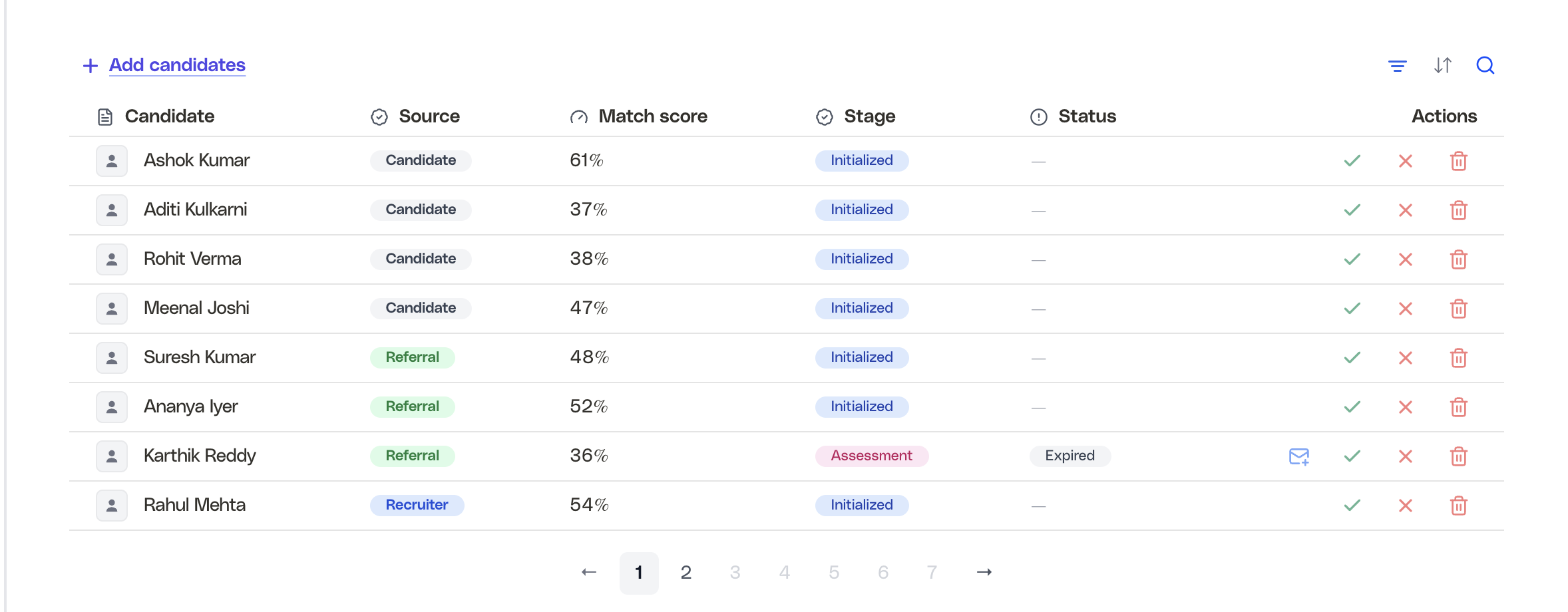The width and height of the screenshot is (1568, 612).
Task: Click the Initialized stage badge for Meenal Joshi
Action: click(861, 308)
